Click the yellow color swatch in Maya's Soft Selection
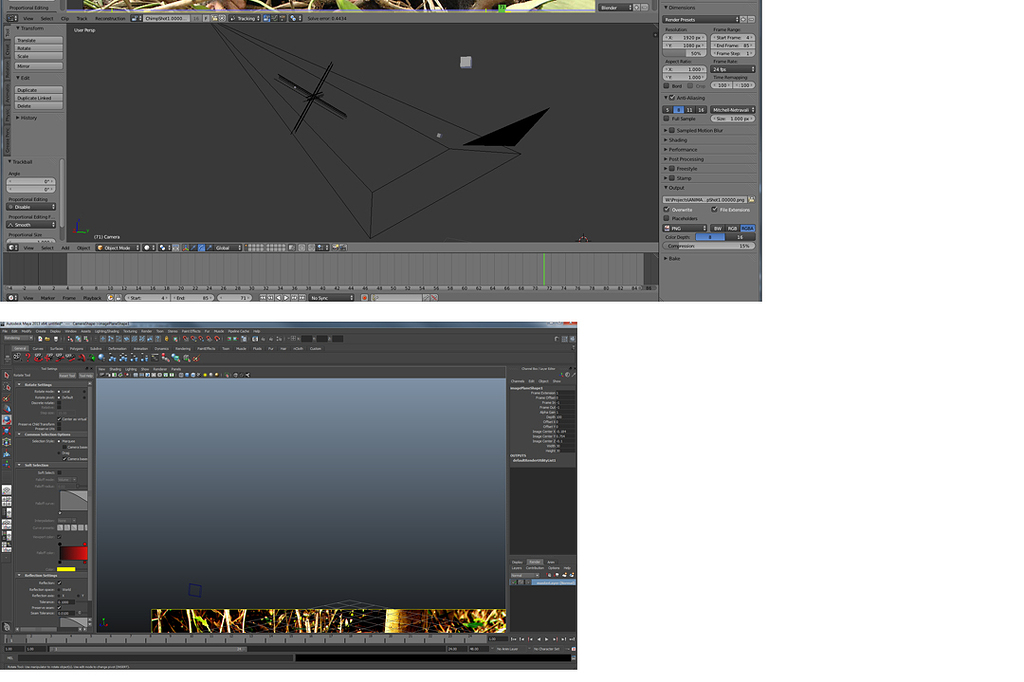This screenshot has height=682, width=1024. pos(66,570)
